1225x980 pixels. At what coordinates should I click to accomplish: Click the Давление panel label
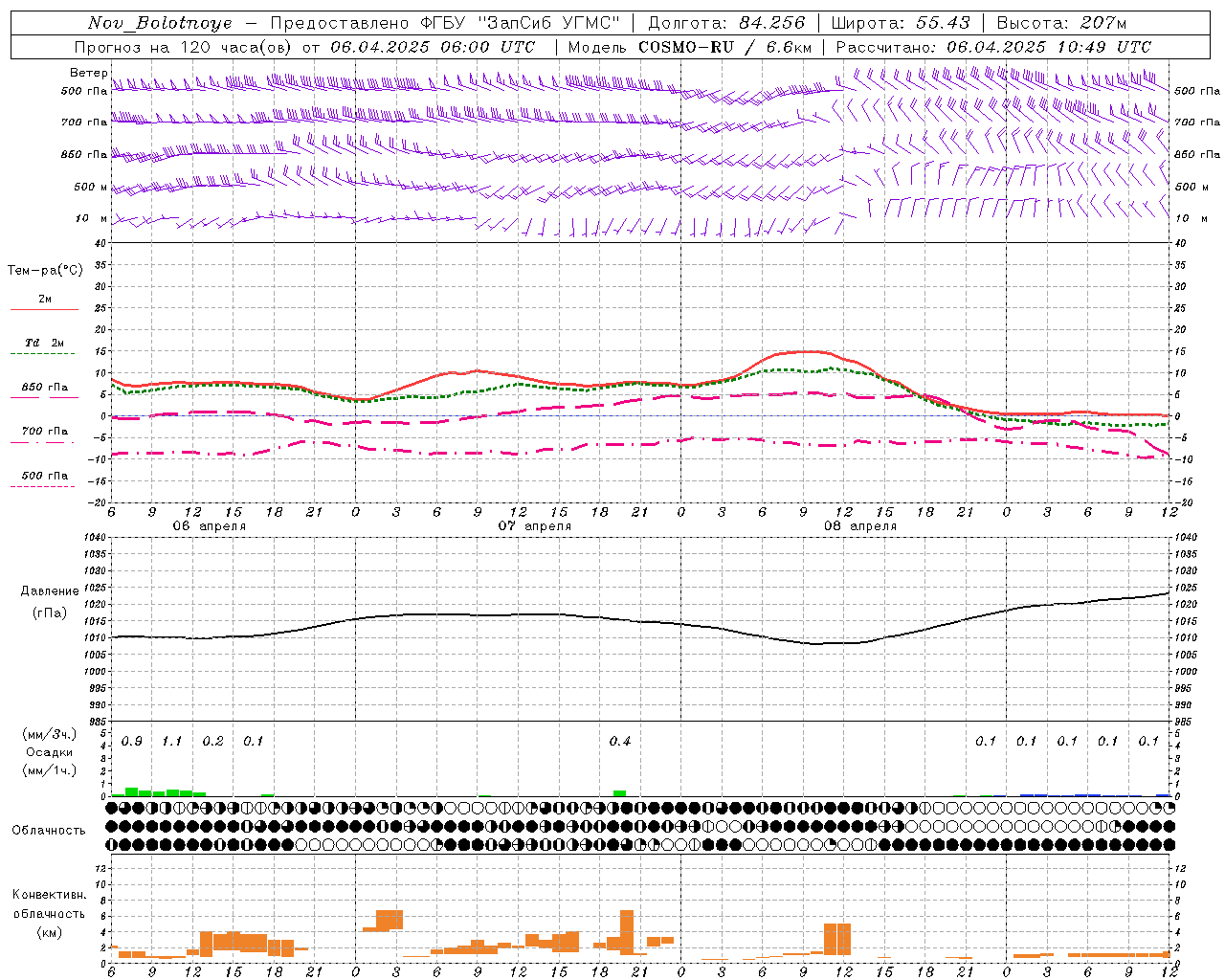50,591
